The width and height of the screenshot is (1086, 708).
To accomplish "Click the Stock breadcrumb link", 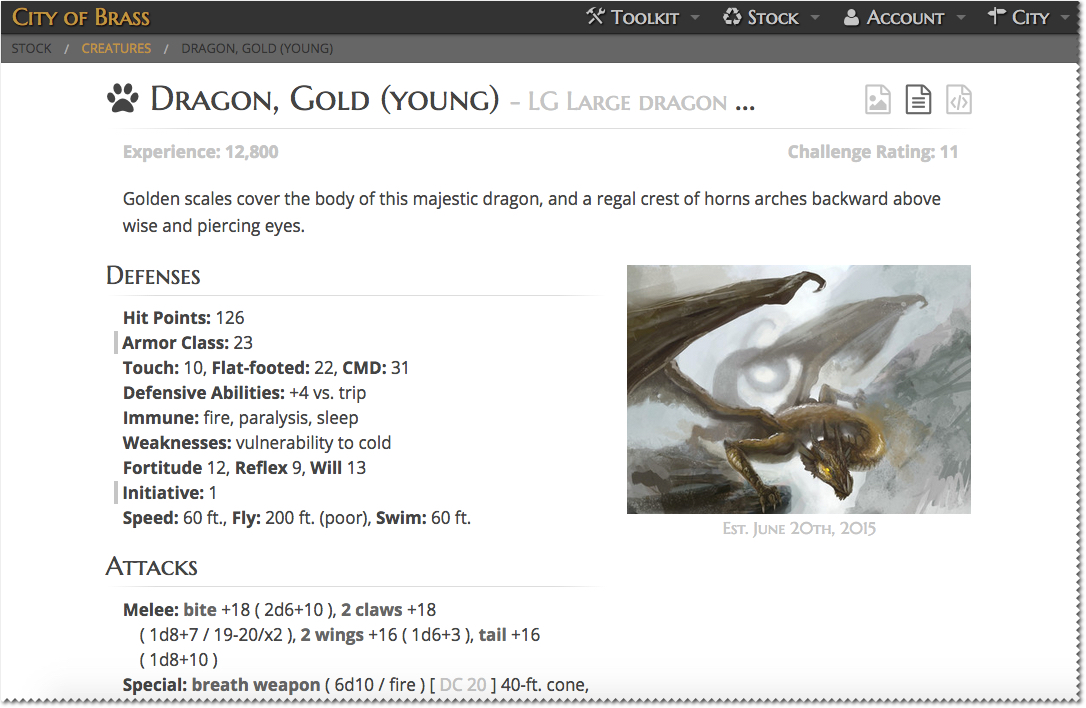I will (x=32, y=48).
